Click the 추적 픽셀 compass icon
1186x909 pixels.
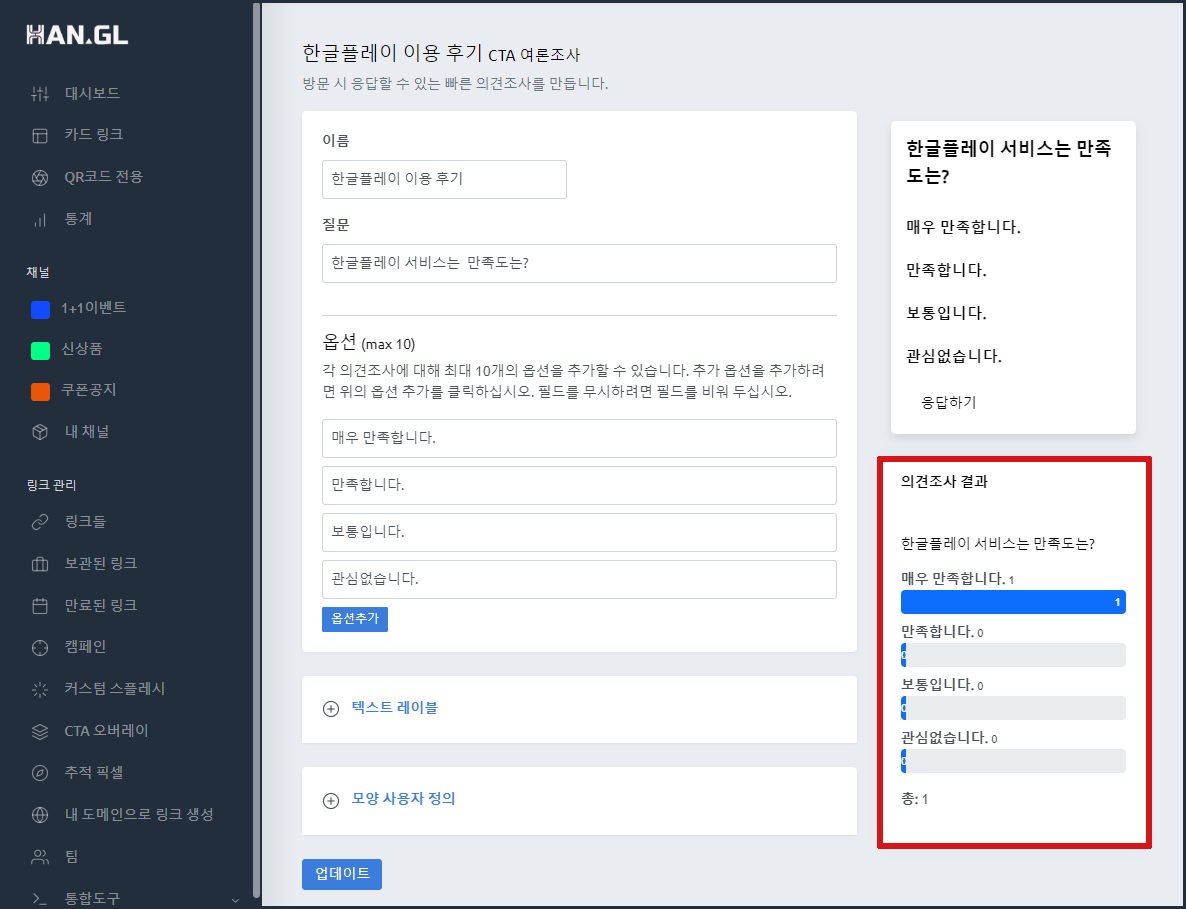(x=40, y=773)
